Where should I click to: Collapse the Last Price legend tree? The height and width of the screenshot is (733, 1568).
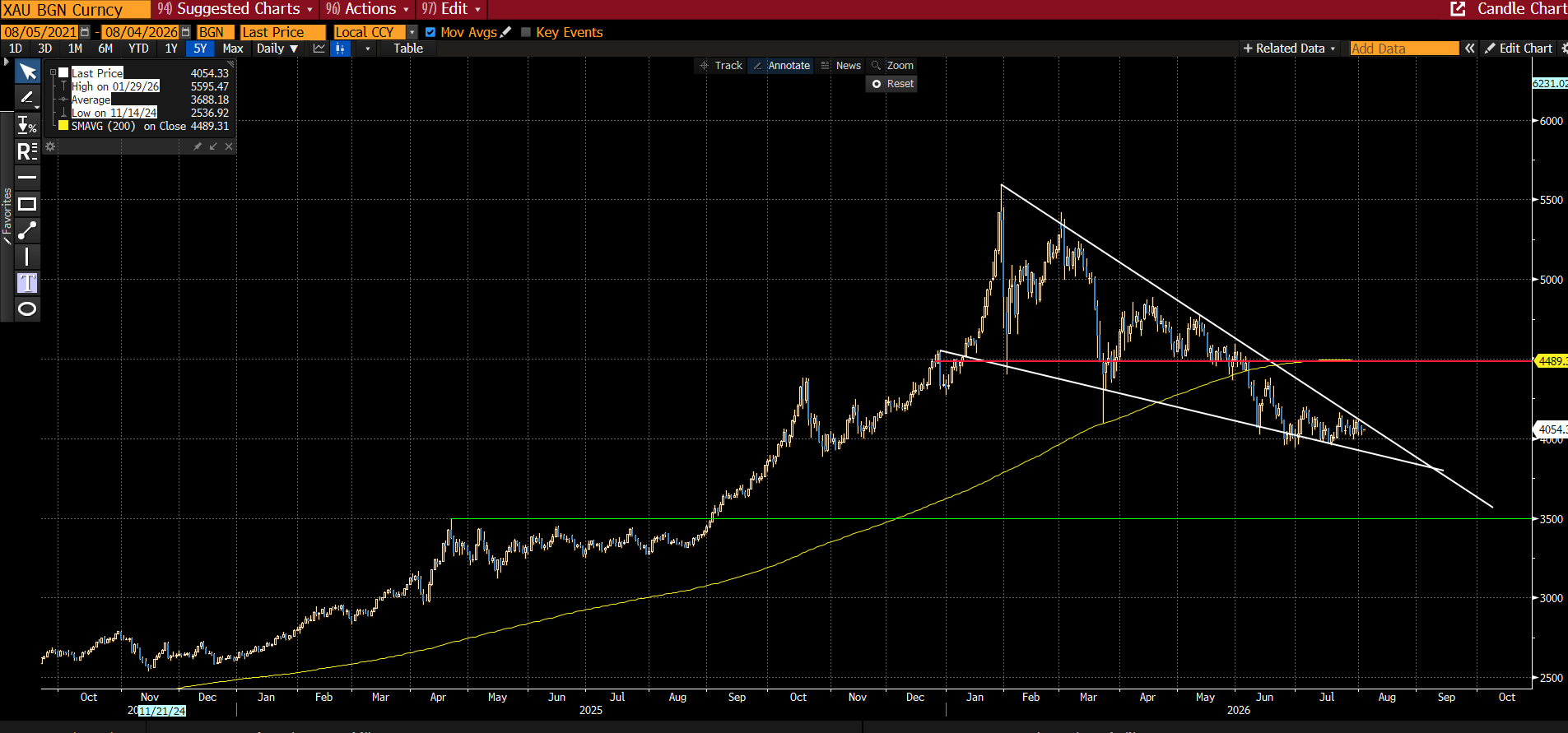[54, 72]
